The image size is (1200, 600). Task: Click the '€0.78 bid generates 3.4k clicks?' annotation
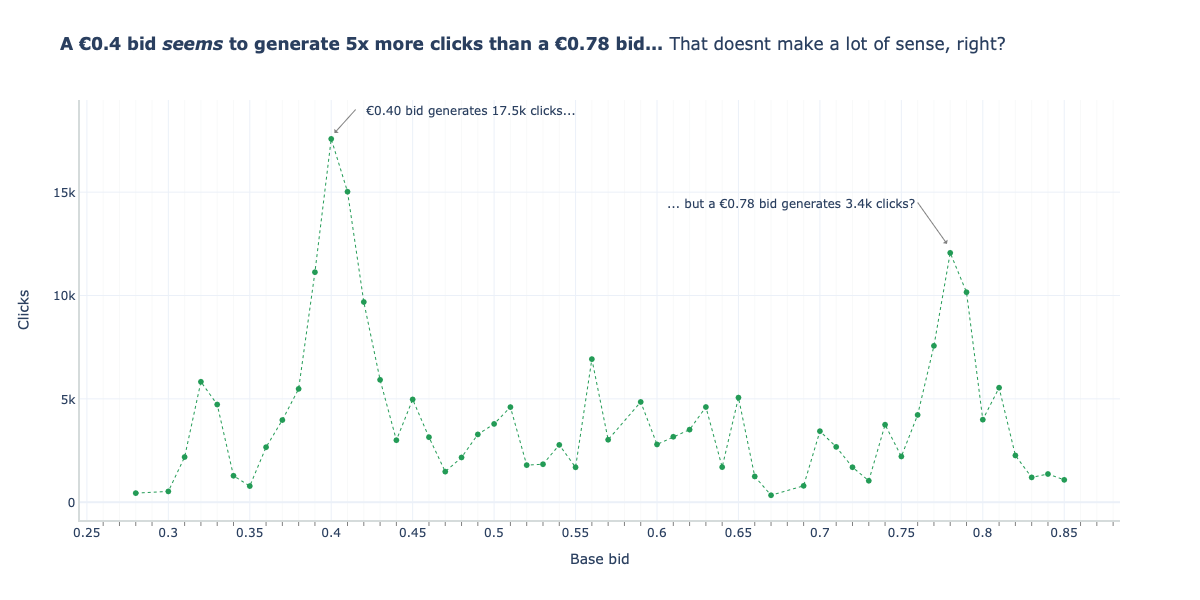click(x=790, y=204)
